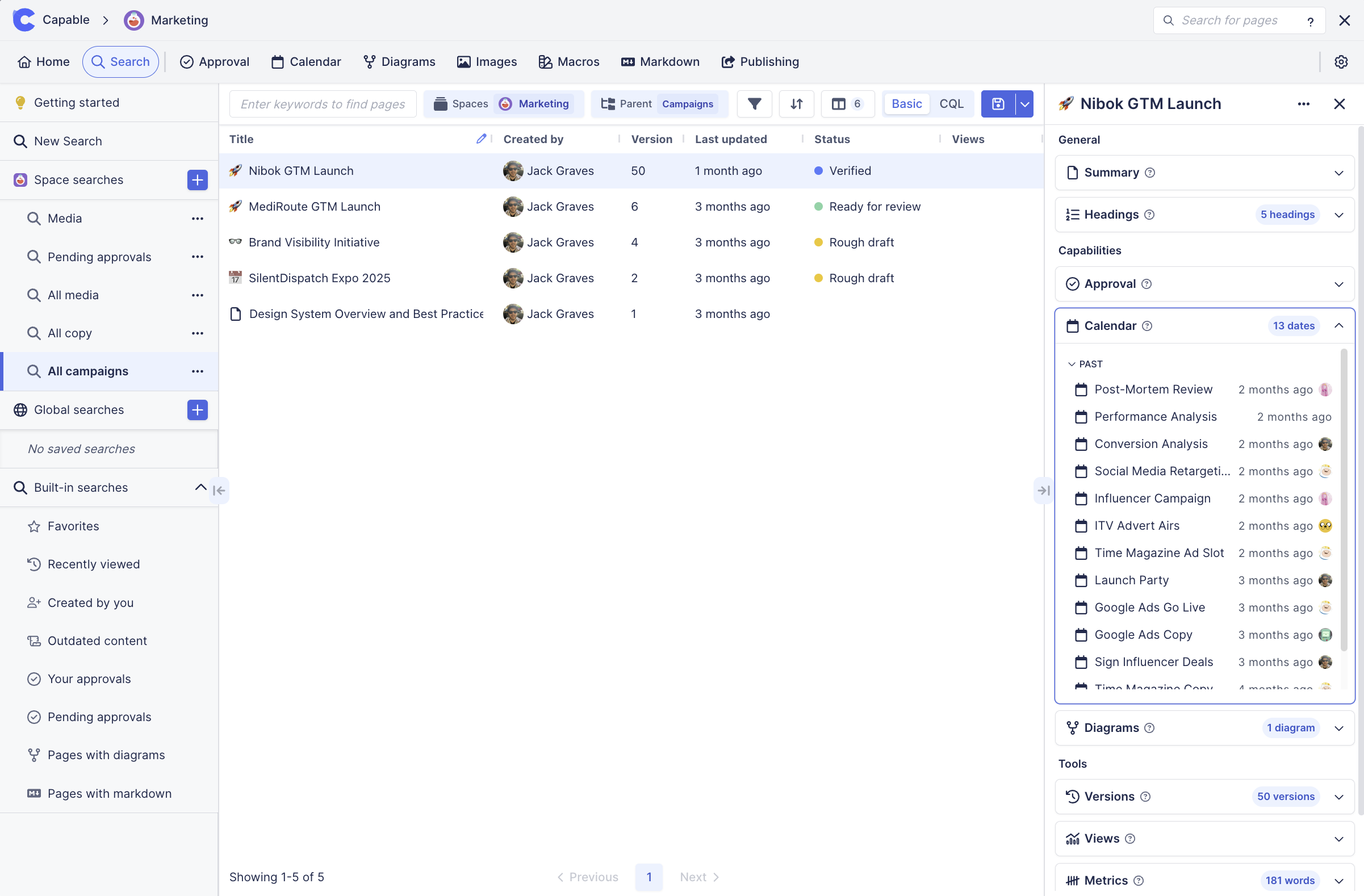Open the MediRoute GTM Launch page
The width and height of the screenshot is (1364, 896).
point(315,206)
